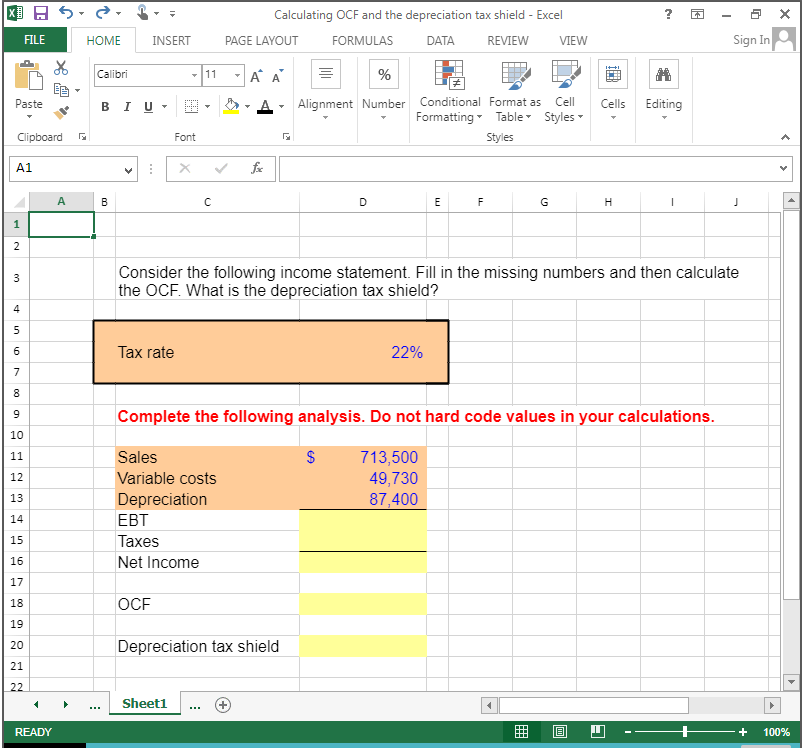Open Format as Table gallery
Image resolution: width=803 pixels, height=749 pixels.
(x=515, y=75)
